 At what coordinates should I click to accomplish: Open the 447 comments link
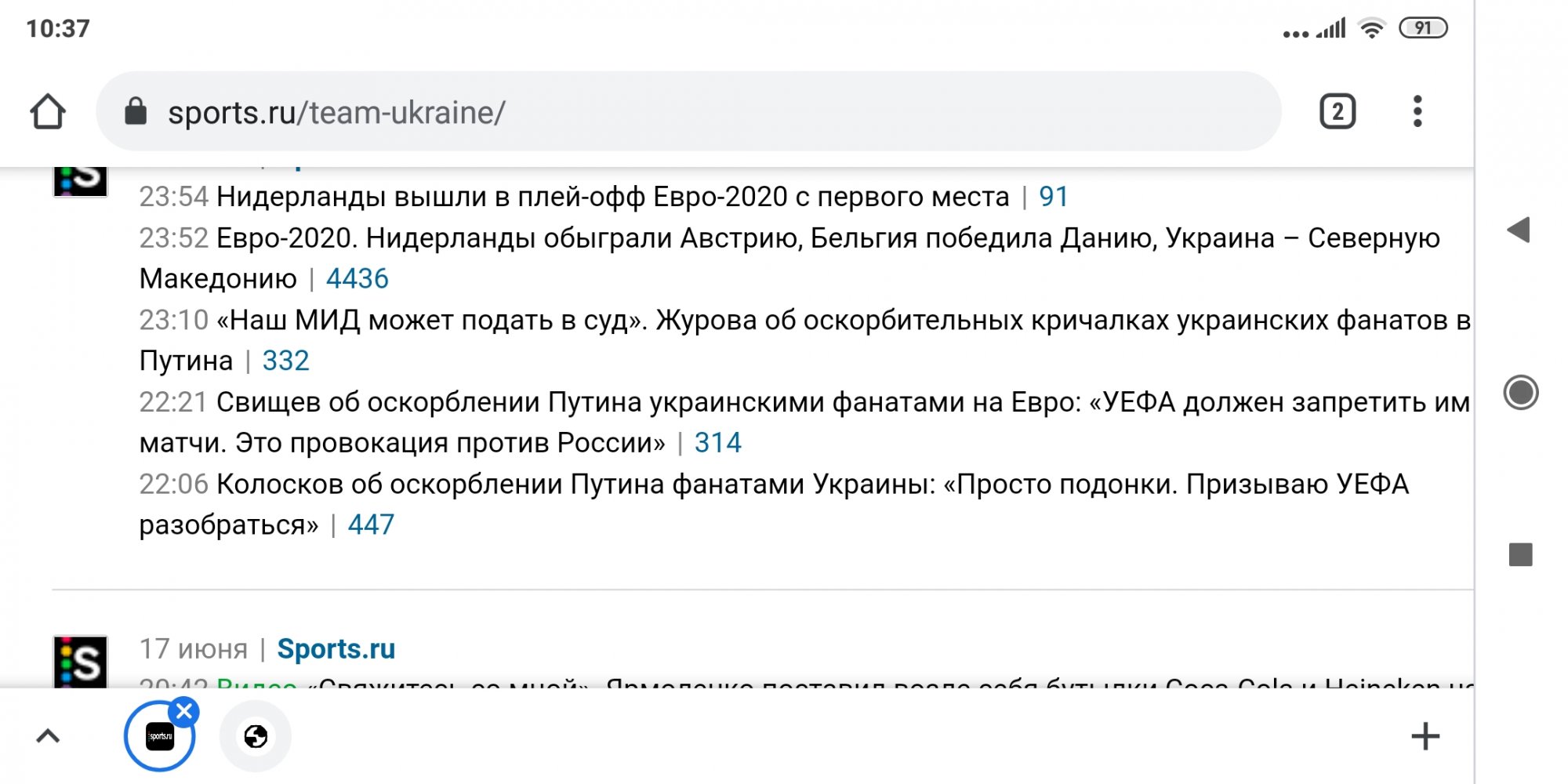371,524
